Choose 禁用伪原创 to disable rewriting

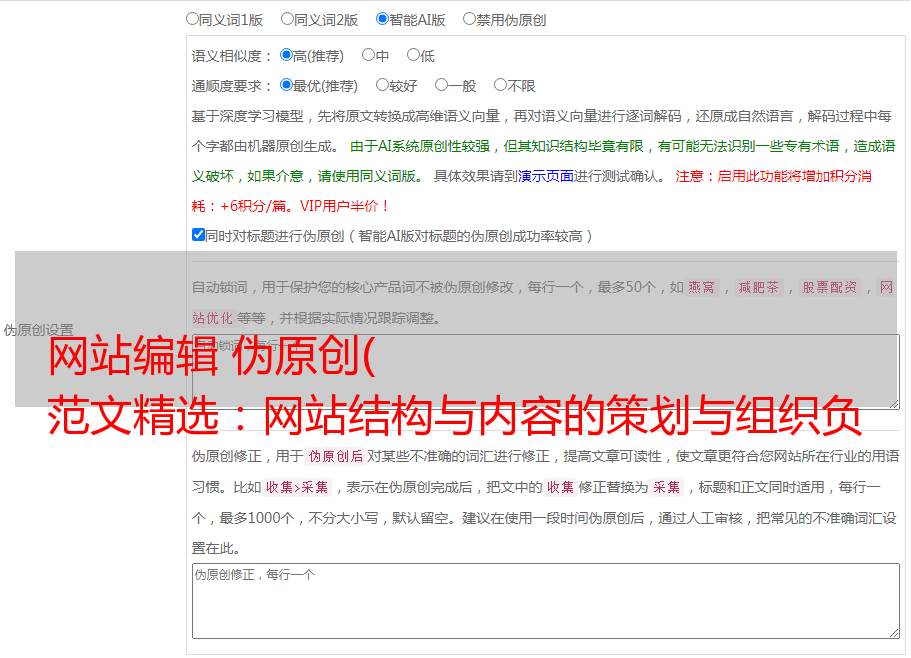click(469, 19)
